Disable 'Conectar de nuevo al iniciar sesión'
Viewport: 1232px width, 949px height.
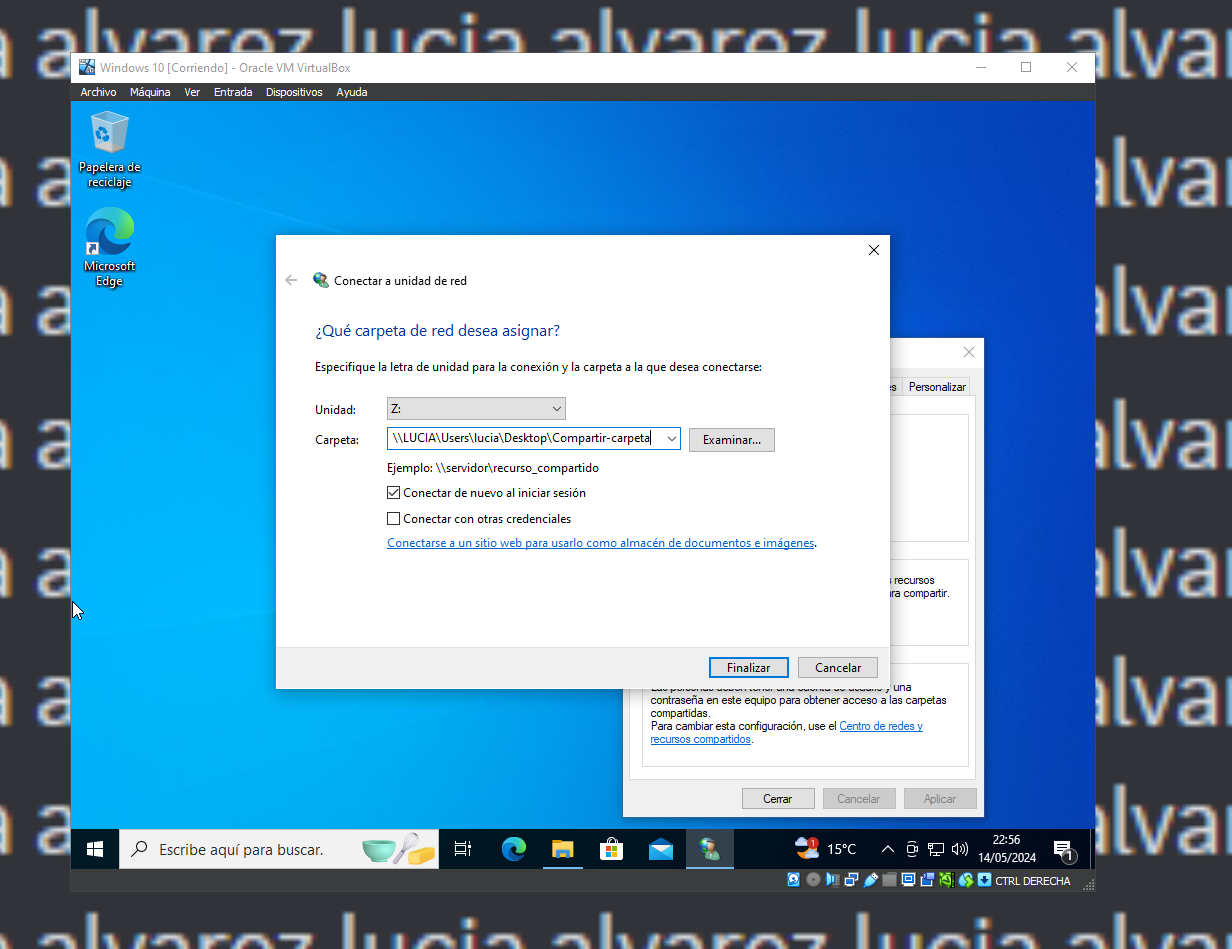[x=394, y=492]
